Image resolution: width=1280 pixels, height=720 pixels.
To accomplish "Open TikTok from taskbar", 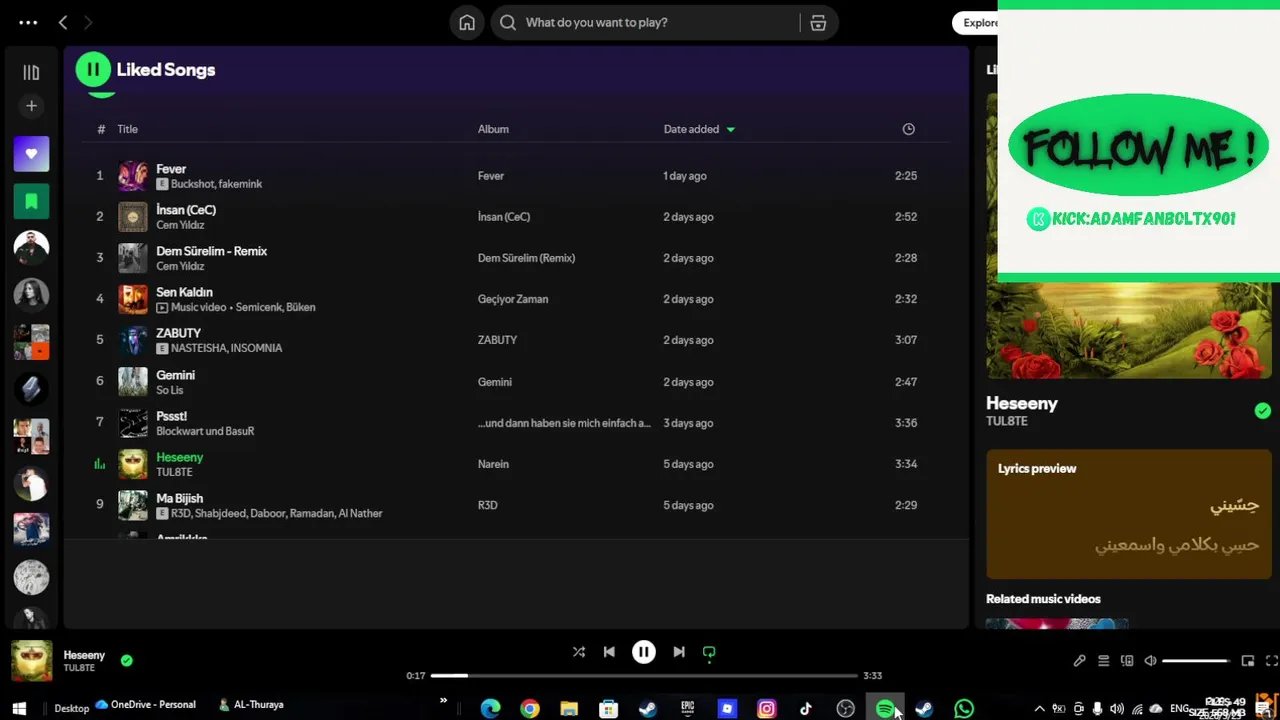I will click(806, 709).
